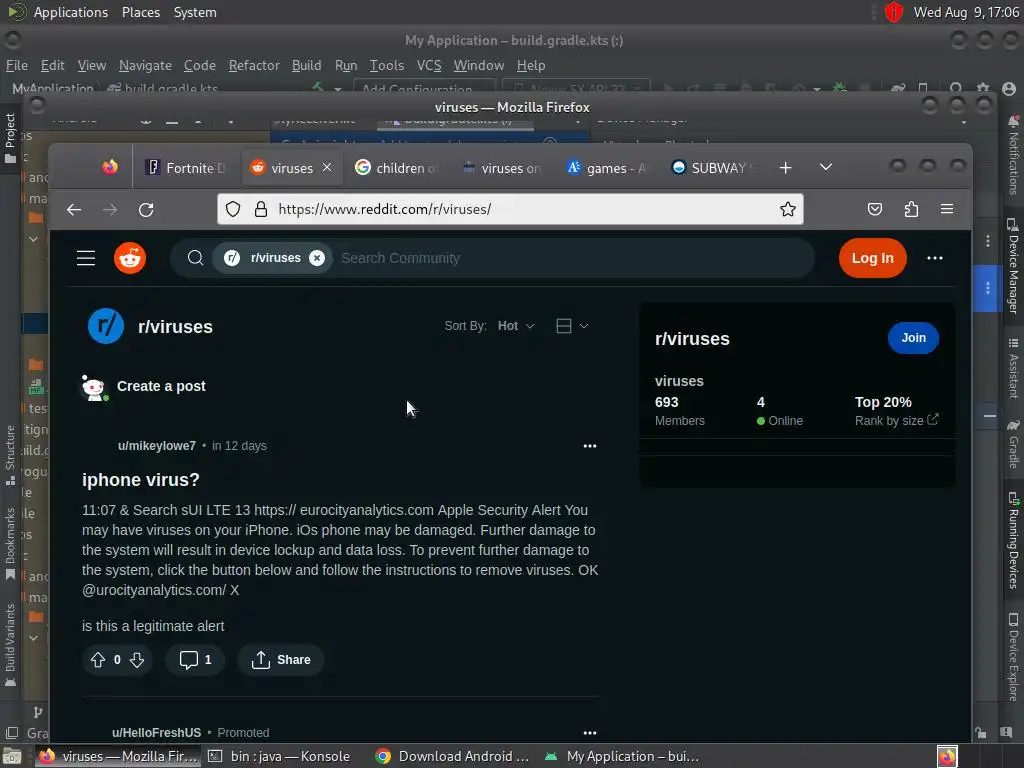Open u/HelloFreshUS profile link
1024x768 pixels.
157,733
